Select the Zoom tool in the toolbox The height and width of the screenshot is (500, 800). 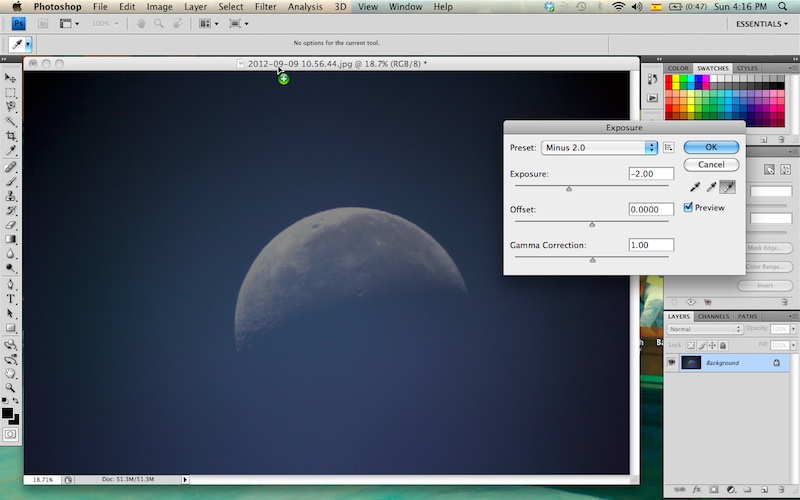tap(11, 387)
